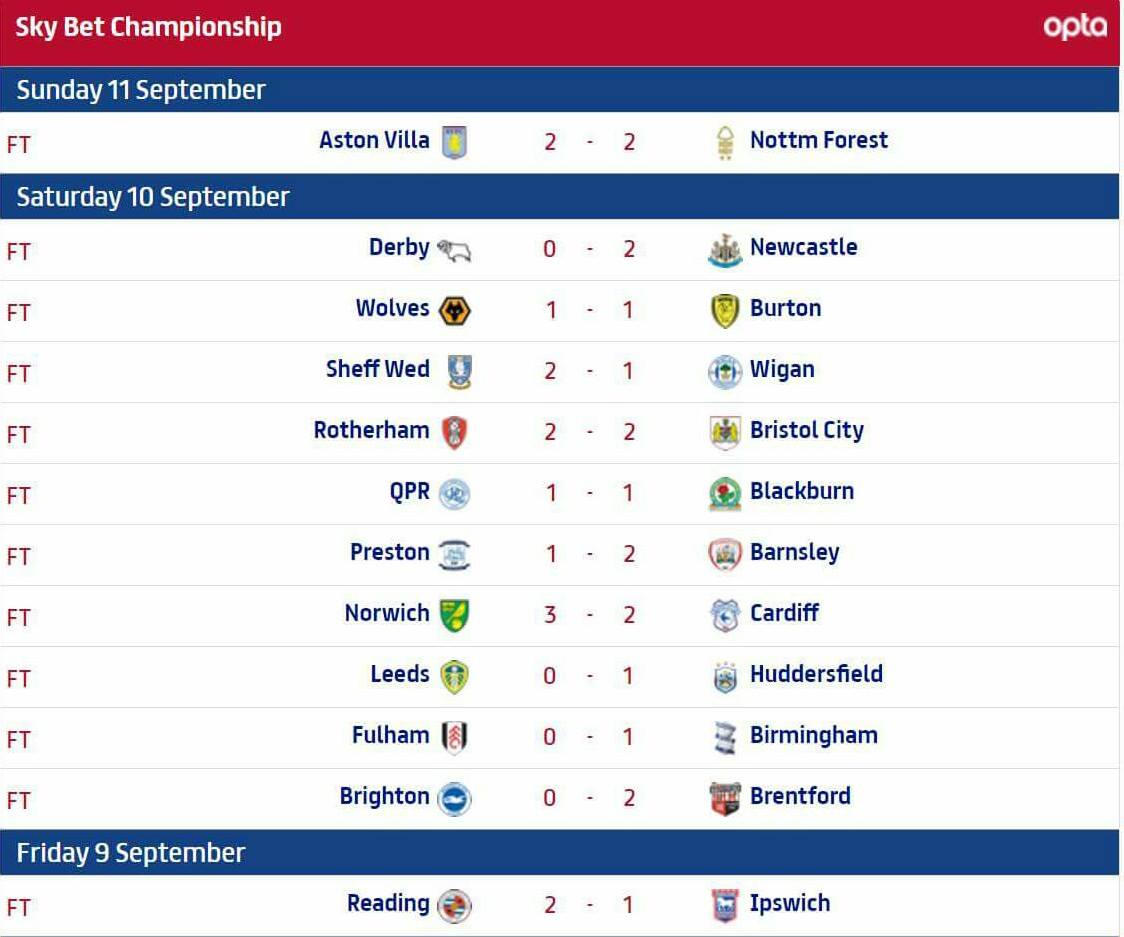Click the Norwich canary crest
This screenshot has width=1124, height=937.
pyautogui.click(x=454, y=615)
